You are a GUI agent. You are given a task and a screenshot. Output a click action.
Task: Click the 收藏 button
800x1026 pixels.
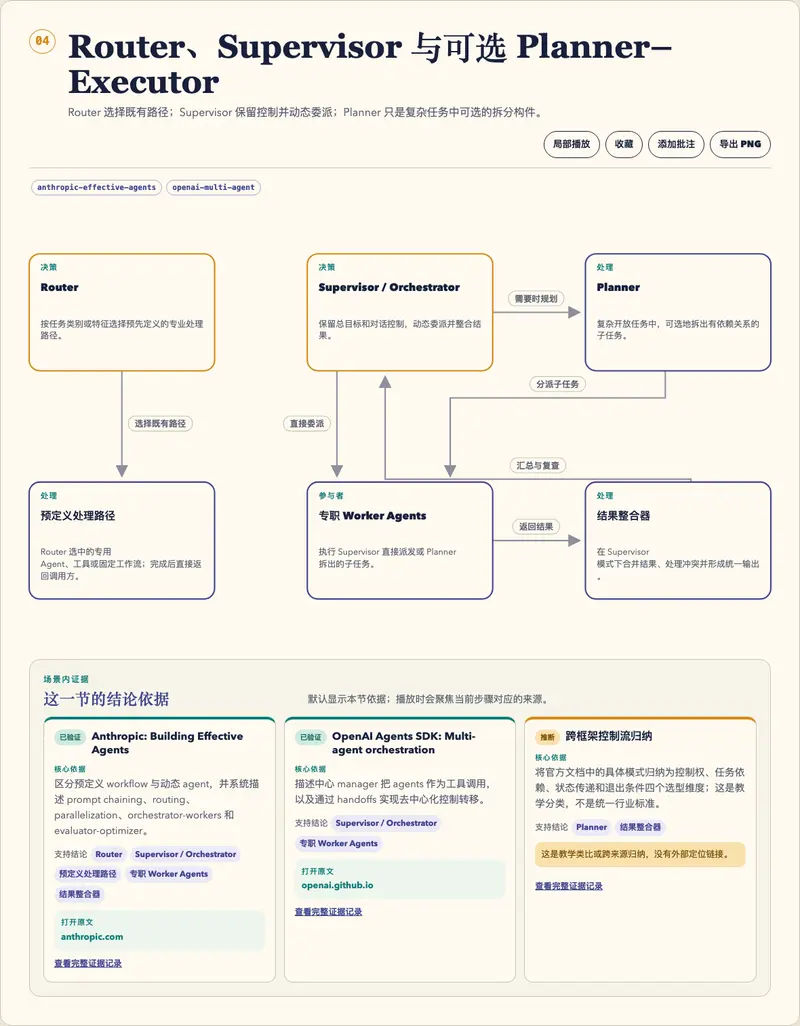point(623,144)
